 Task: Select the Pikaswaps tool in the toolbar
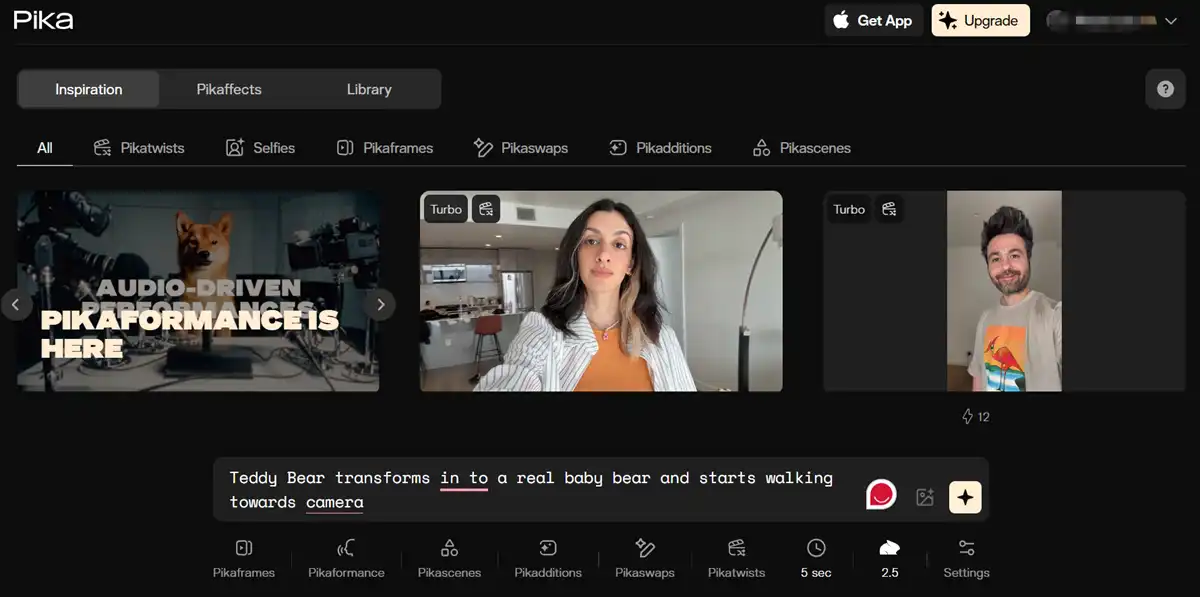click(x=644, y=558)
